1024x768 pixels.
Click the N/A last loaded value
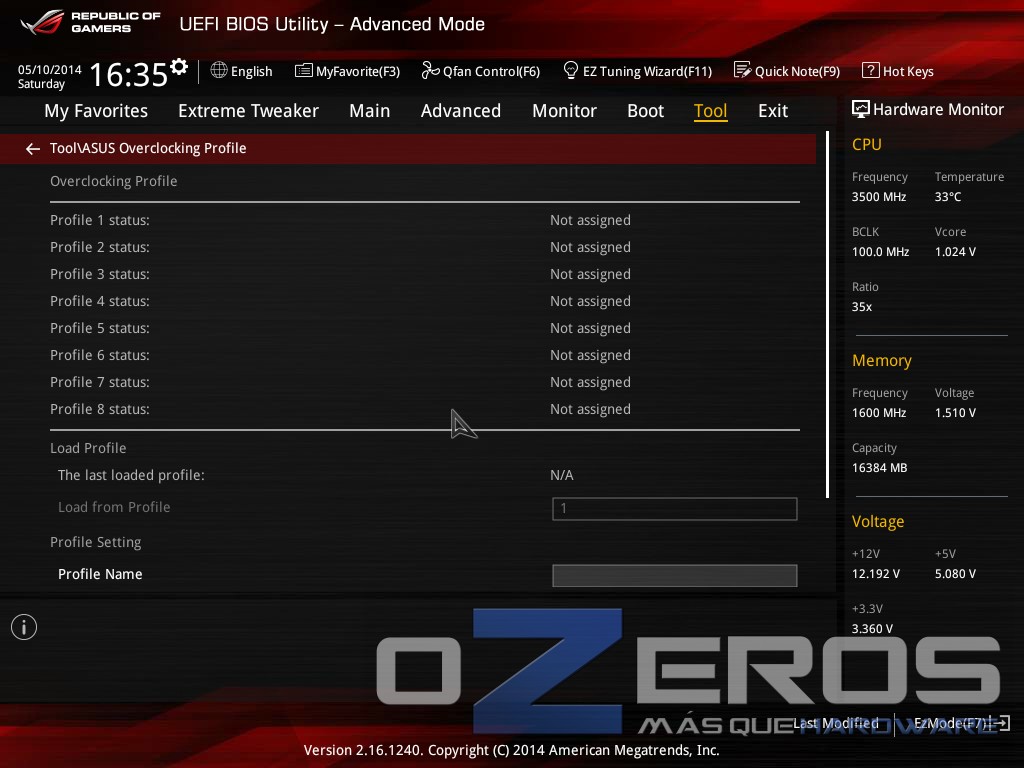coord(562,475)
